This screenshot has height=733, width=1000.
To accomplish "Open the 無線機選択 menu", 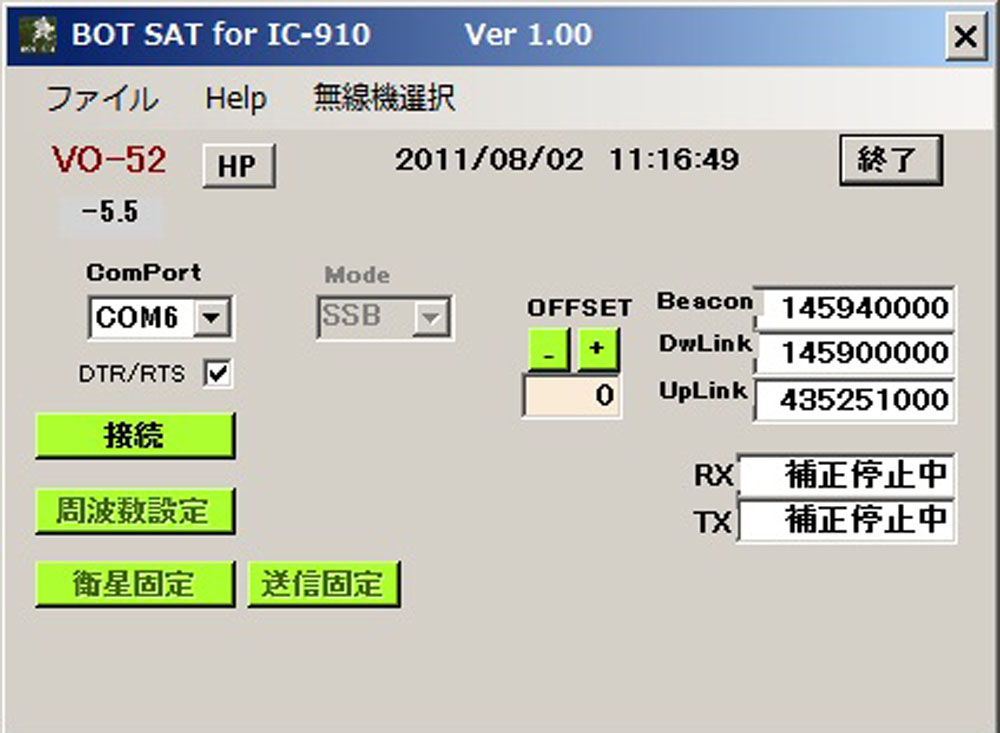I will (x=384, y=98).
